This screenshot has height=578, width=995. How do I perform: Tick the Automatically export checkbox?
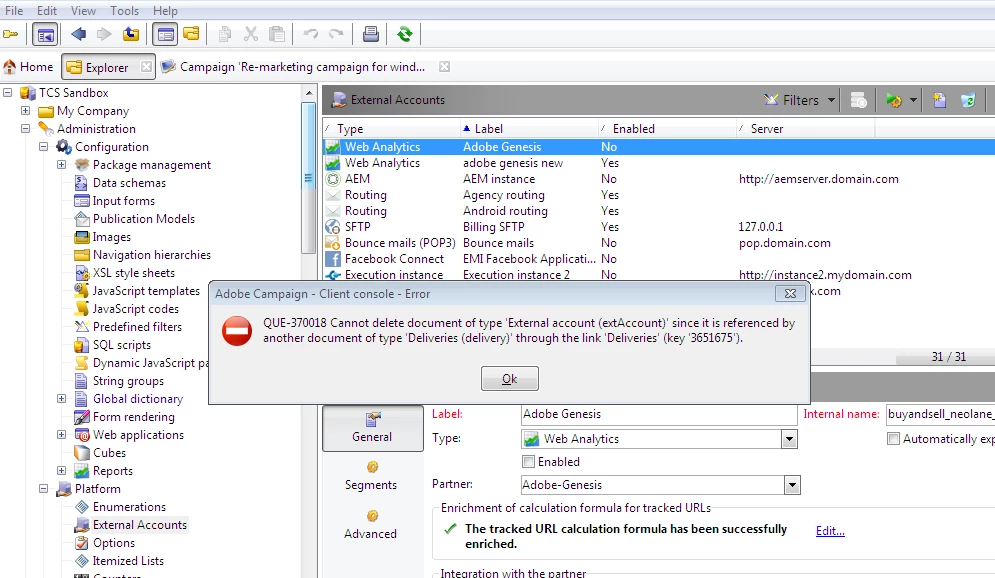point(893,438)
